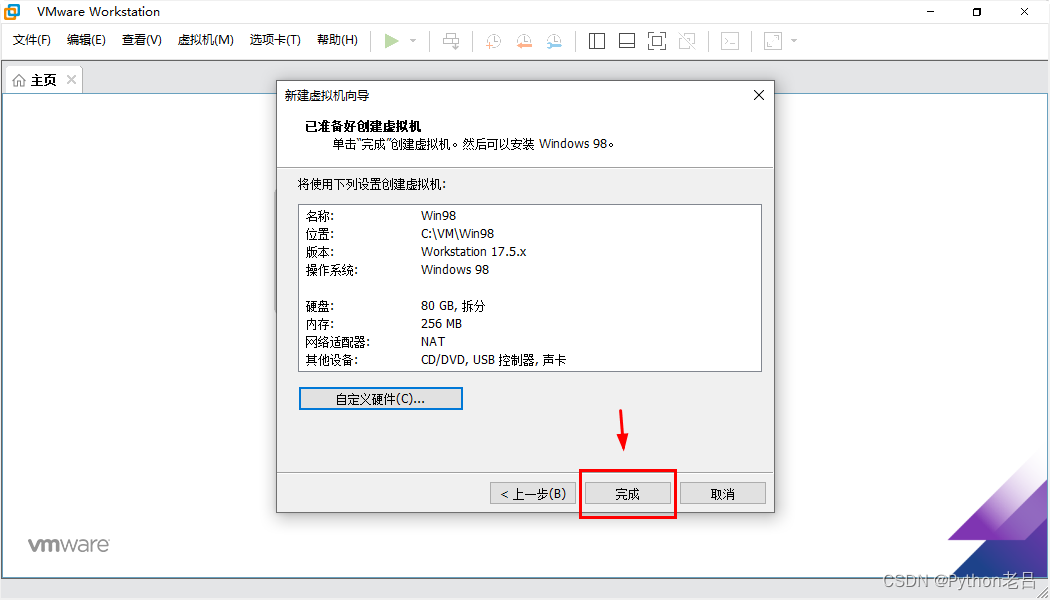This screenshot has height=600, width=1050.
Task: Toggle the library sidebar panel icon
Action: (597, 41)
